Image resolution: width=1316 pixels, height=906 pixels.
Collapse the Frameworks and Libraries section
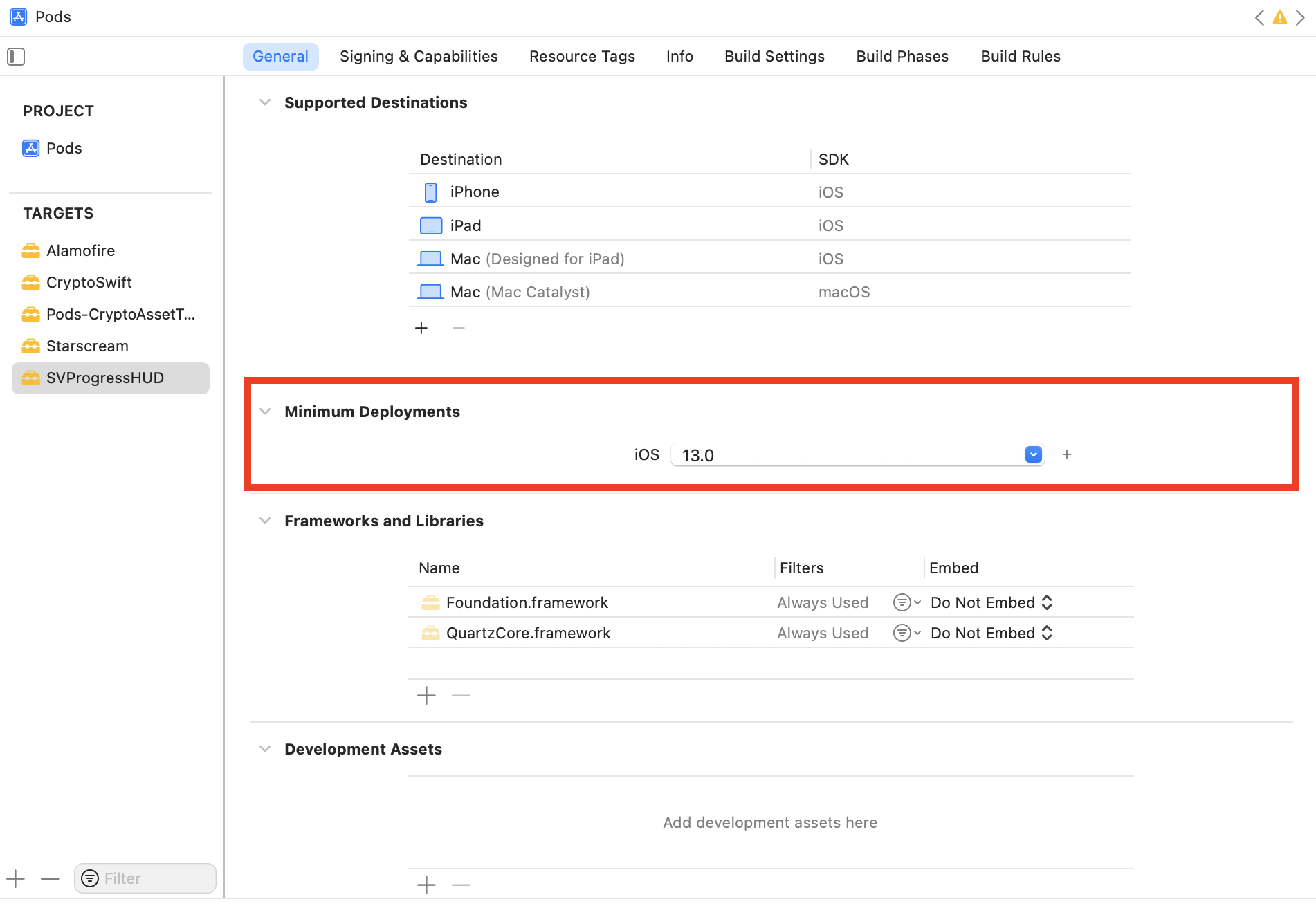(x=264, y=521)
